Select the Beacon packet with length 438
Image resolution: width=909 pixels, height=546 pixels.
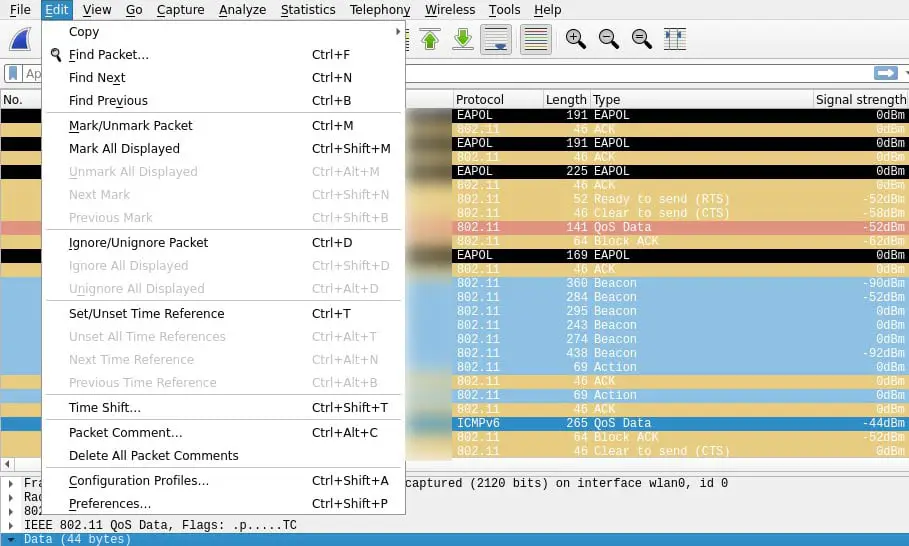[x=680, y=353]
